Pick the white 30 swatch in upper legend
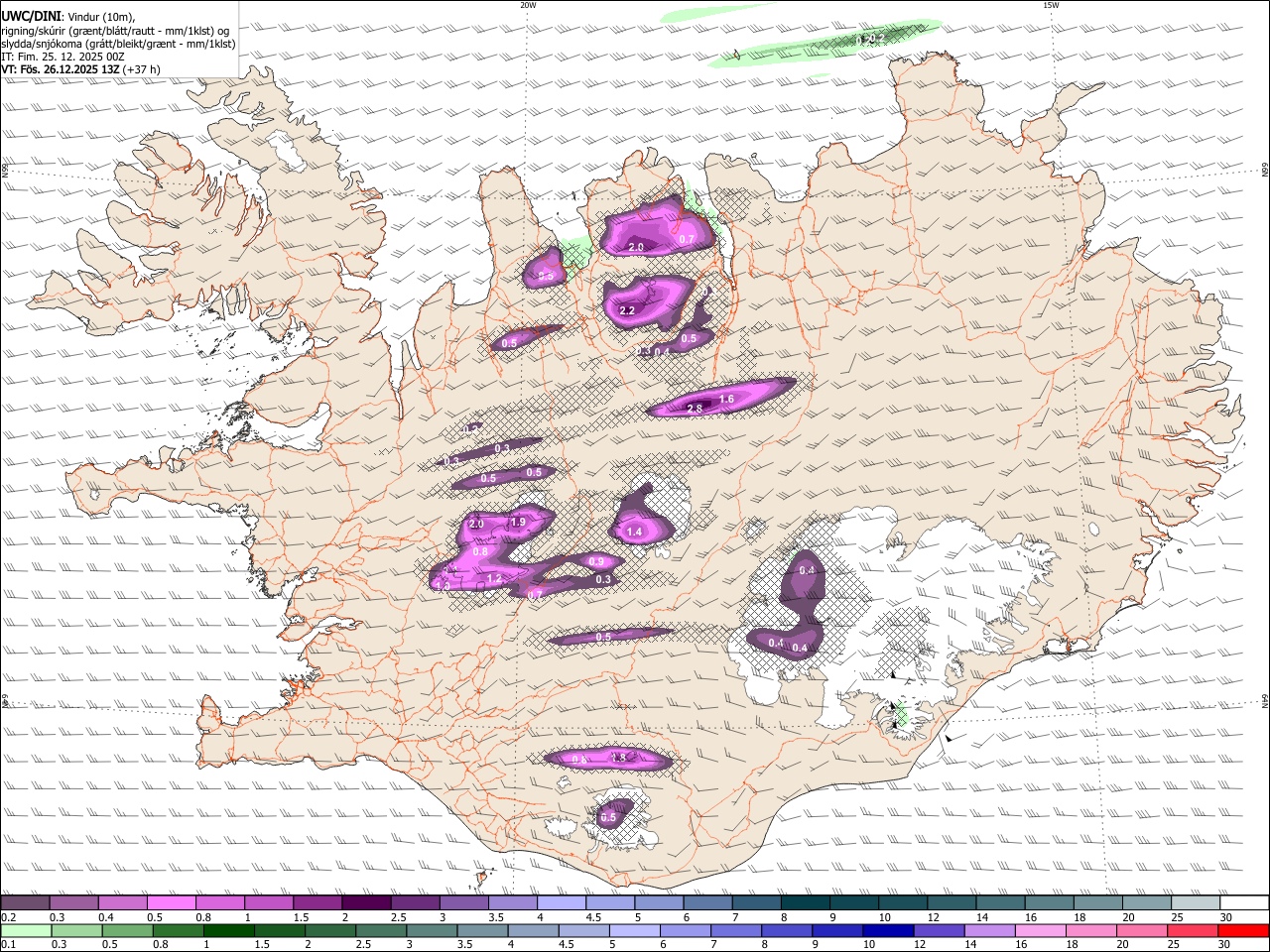1270x952 pixels. tap(1244, 903)
